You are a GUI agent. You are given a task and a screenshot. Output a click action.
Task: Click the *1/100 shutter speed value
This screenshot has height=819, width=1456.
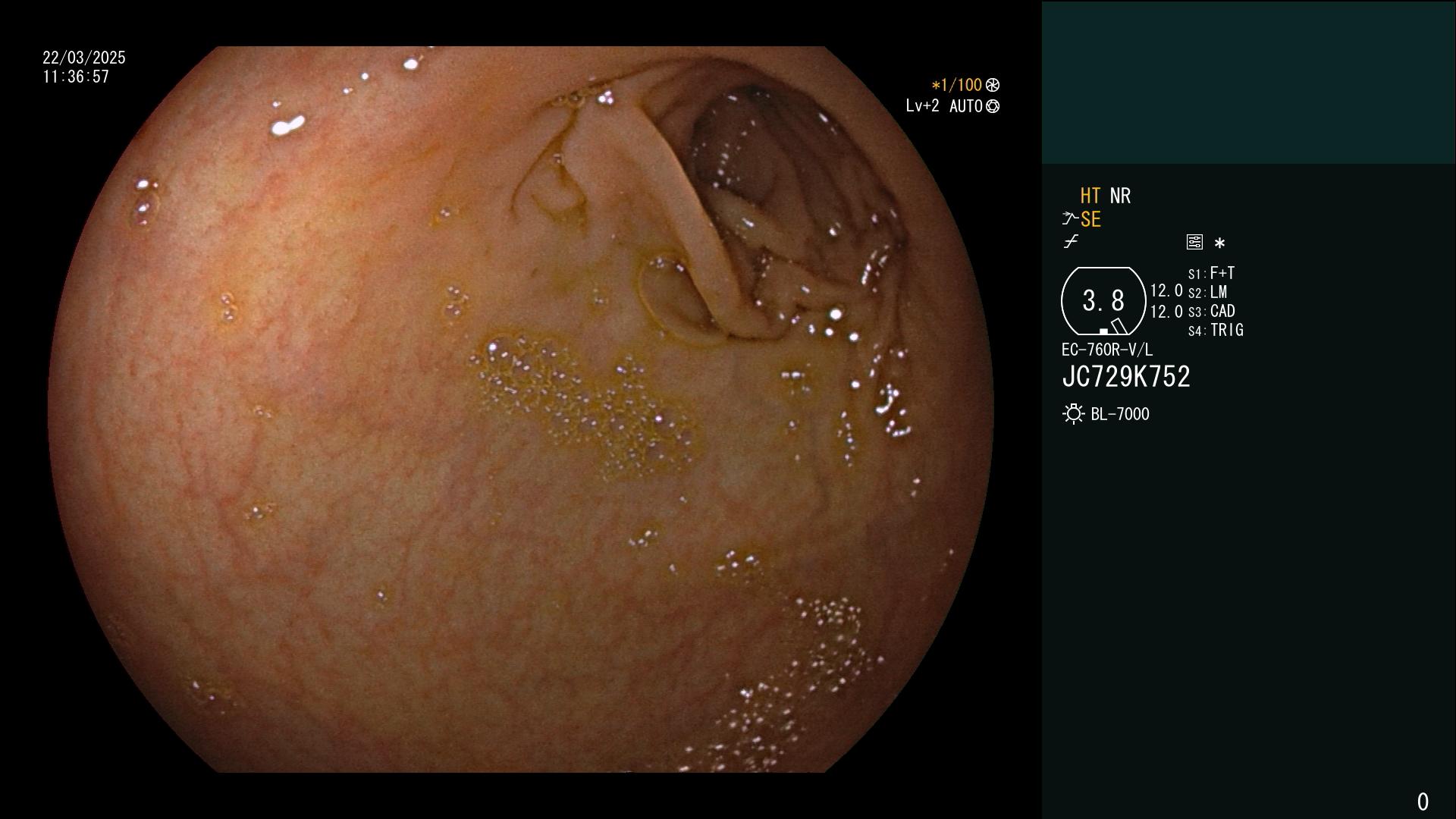tap(956, 86)
